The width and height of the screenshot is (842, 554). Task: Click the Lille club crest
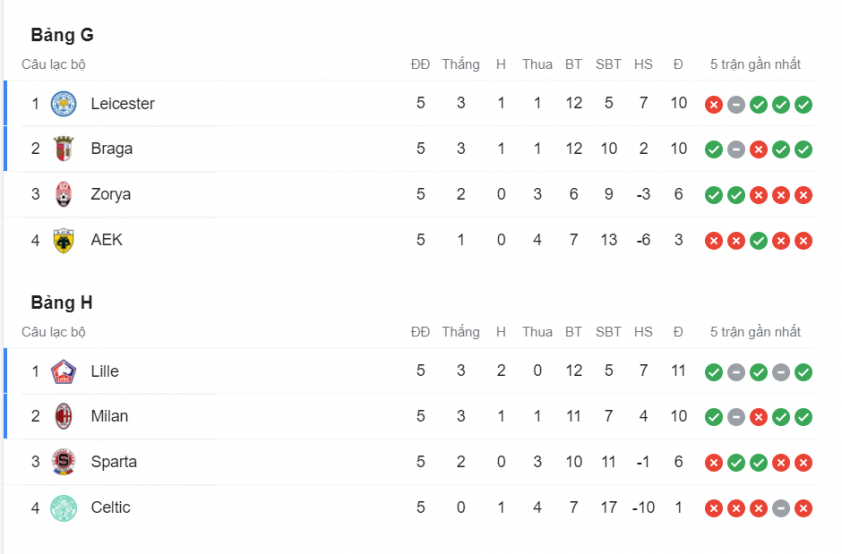(63, 371)
